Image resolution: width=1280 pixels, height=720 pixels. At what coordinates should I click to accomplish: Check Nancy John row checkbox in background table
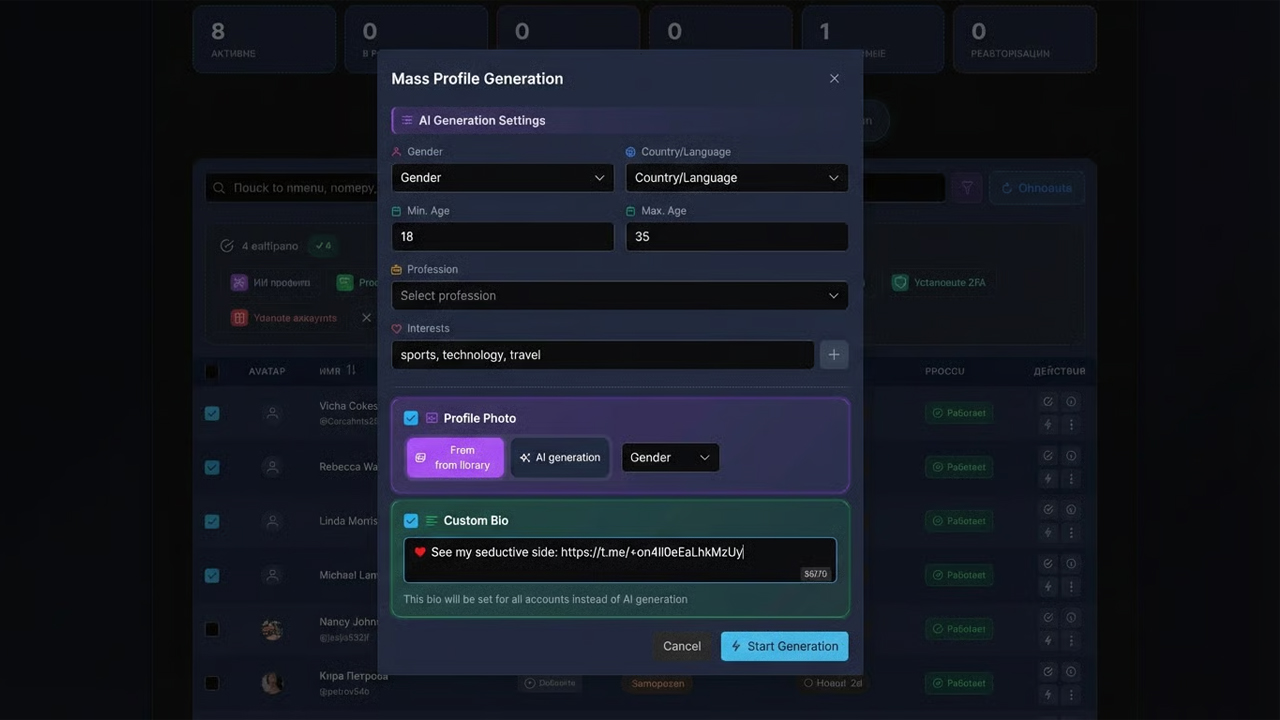(212, 629)
